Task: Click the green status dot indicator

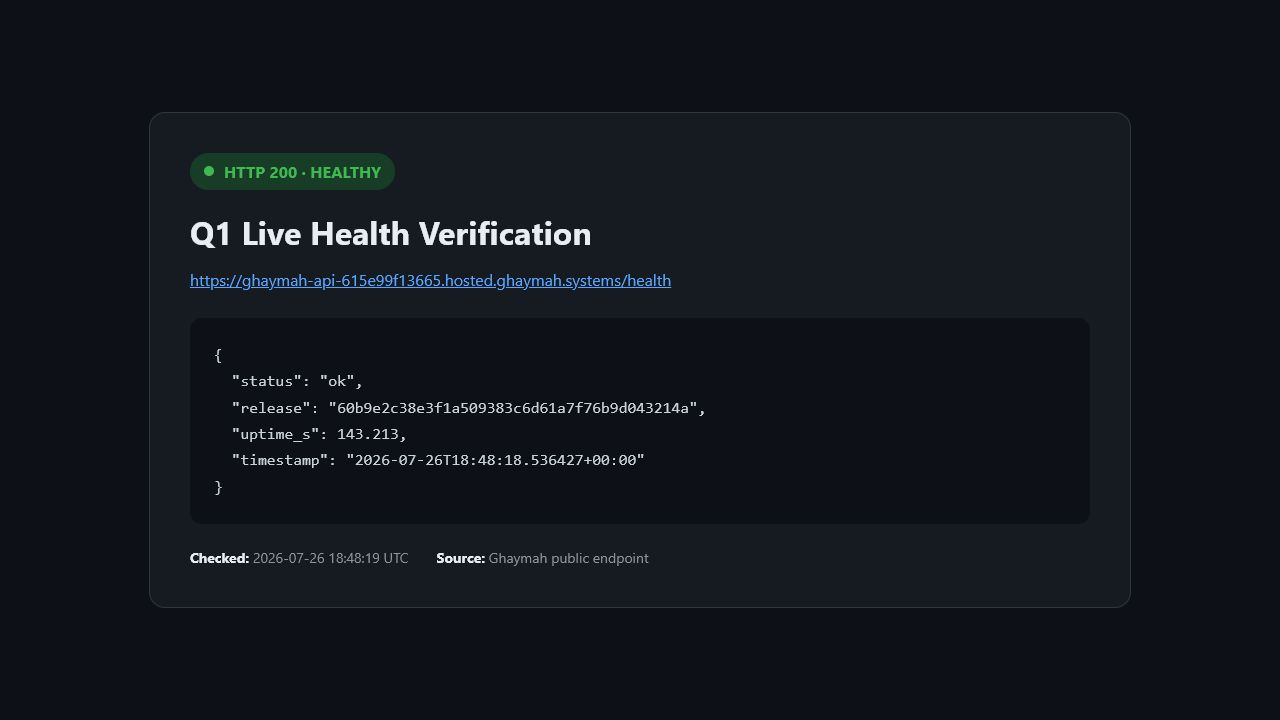Action: [x=209, y=171]
